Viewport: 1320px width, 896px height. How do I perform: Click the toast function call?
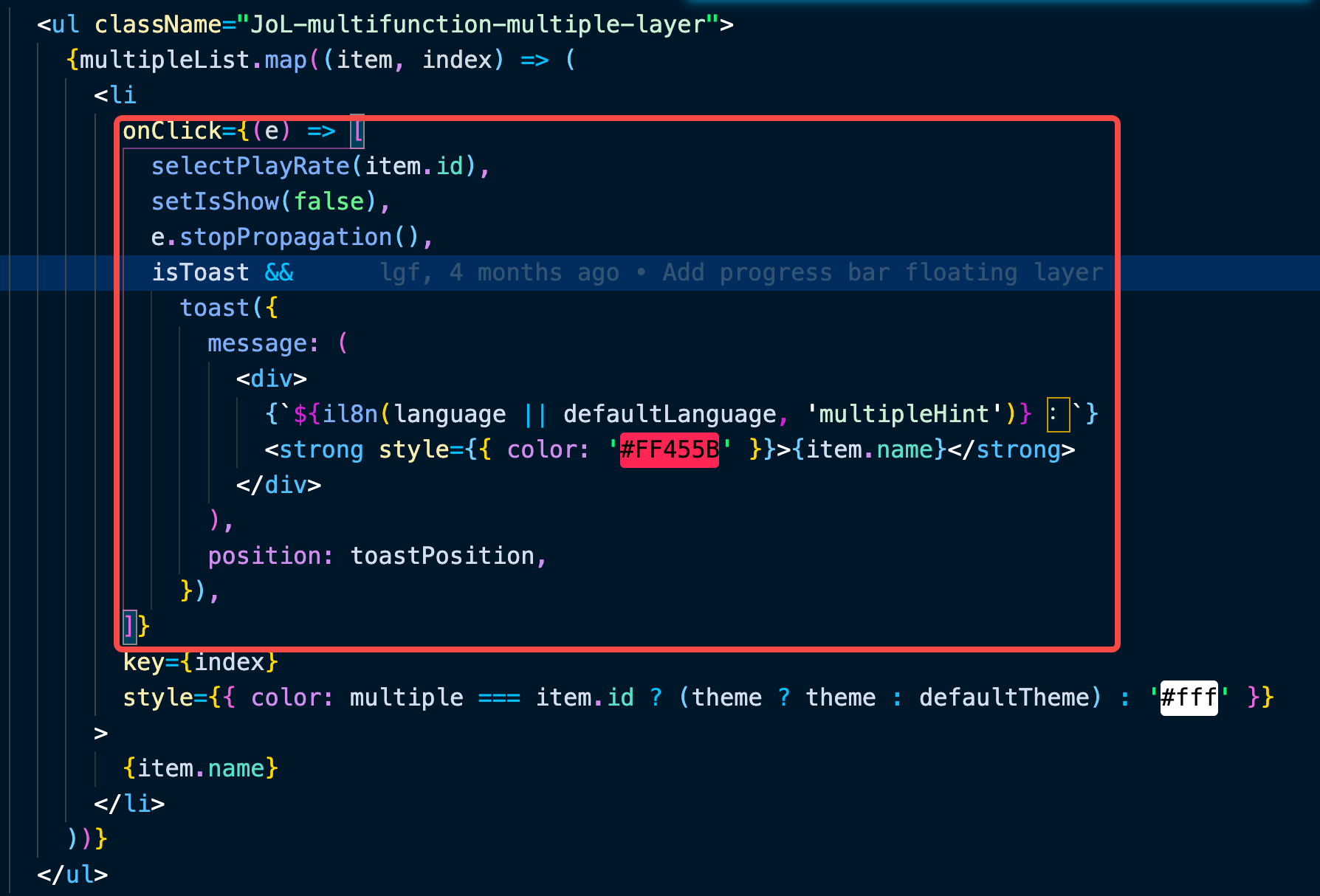[215, 308]
